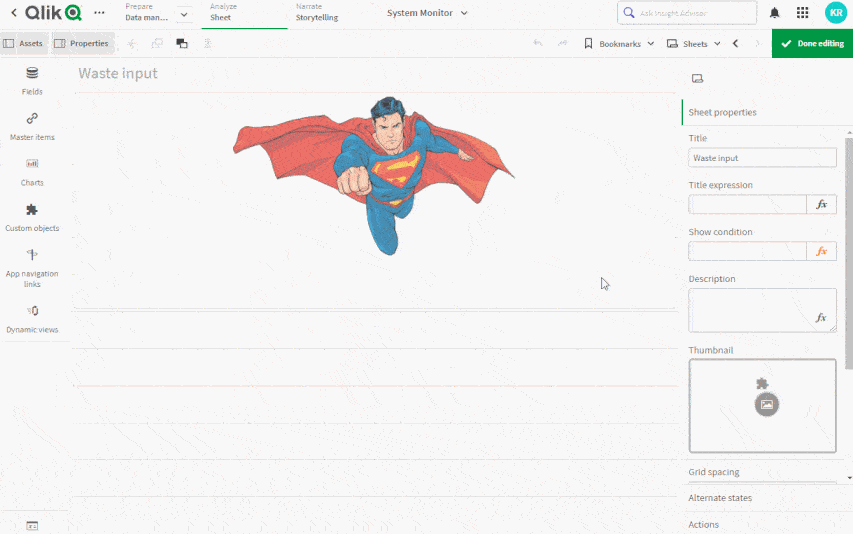Screen dimensions: 853x534
Task: Click the Qlik logo
Action: coord(53,13)
